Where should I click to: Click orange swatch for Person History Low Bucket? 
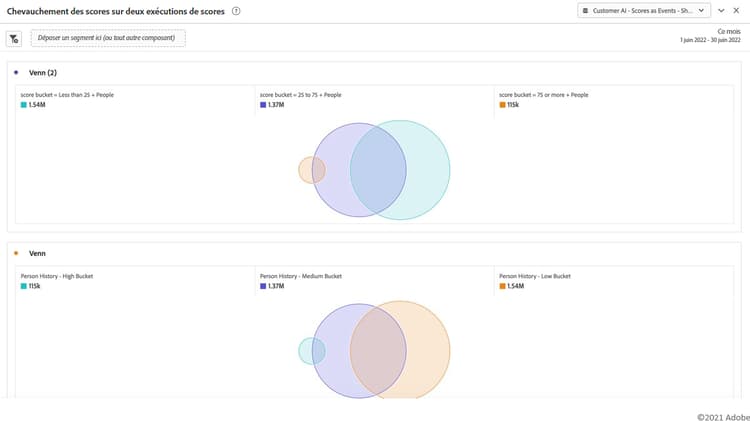(502, 286)
